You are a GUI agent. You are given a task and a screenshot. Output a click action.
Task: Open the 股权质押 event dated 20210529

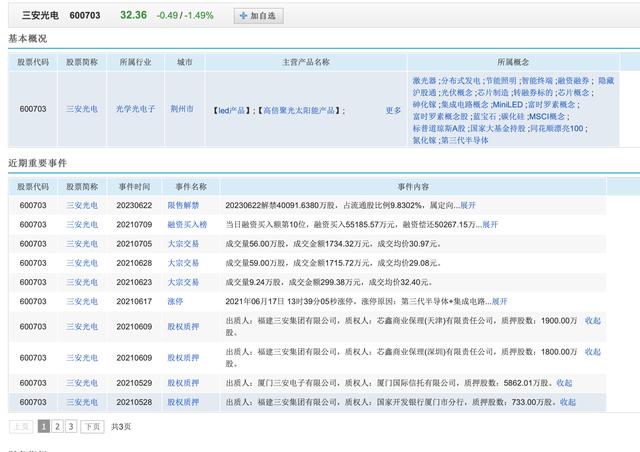(183, 383)
